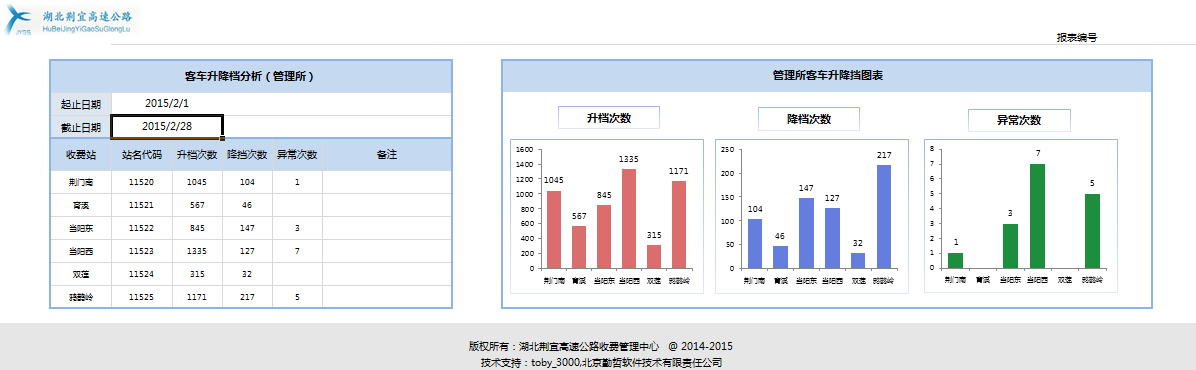Click the 收费站 column header
Screen dimensions: 1196x370
(x=81, y=155)
